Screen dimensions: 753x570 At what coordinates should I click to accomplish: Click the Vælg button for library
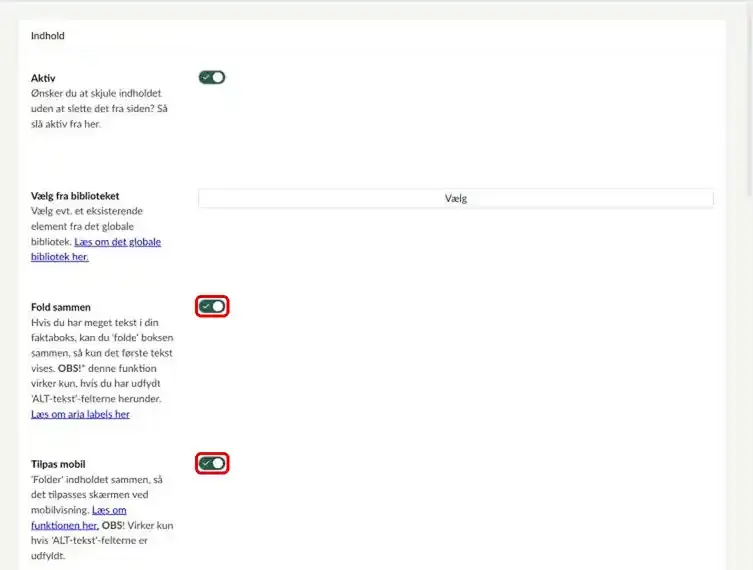coord(456,198)
